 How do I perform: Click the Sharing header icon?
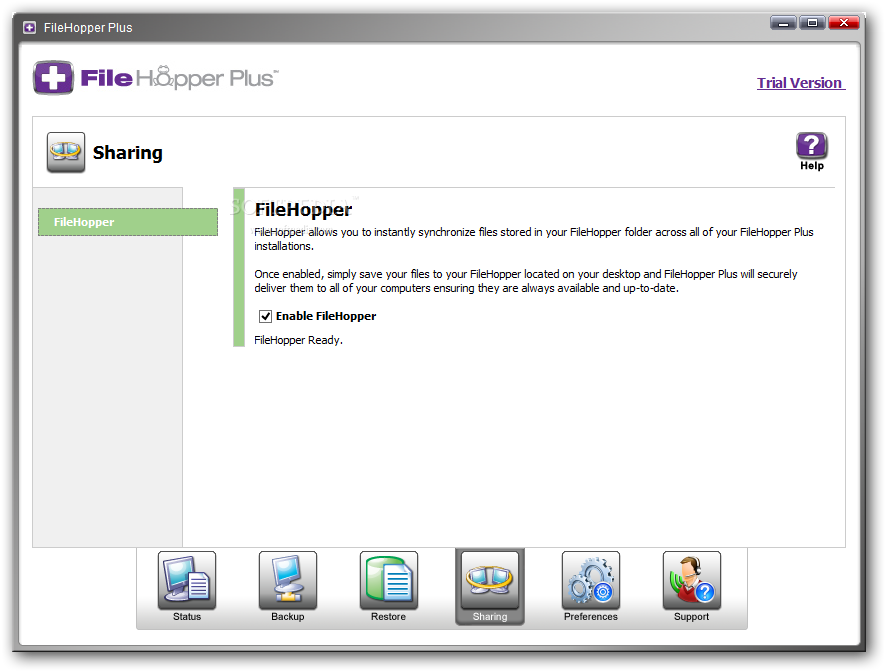66,152
